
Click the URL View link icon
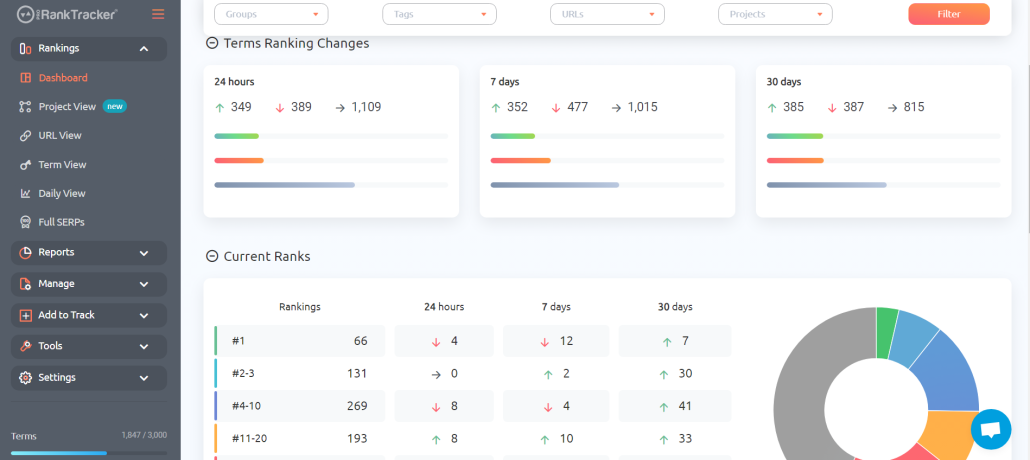pos(26,135)
